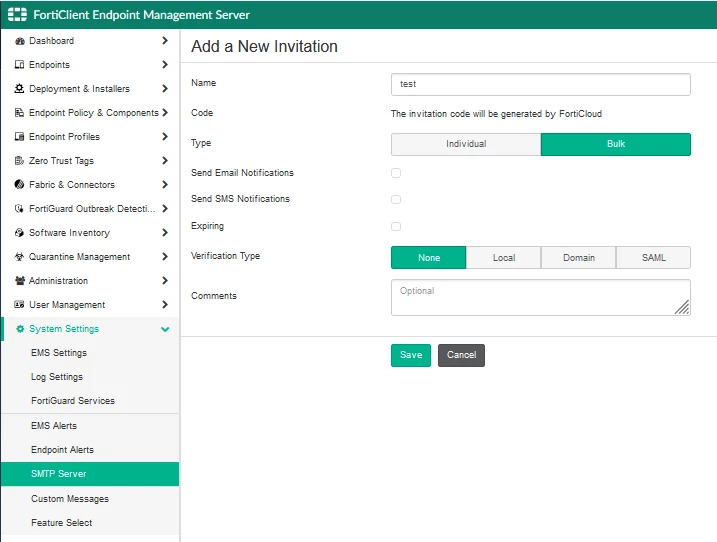Click the Administration menu label
This screenshot has width=717, height=542.
[x=59, y=280]
